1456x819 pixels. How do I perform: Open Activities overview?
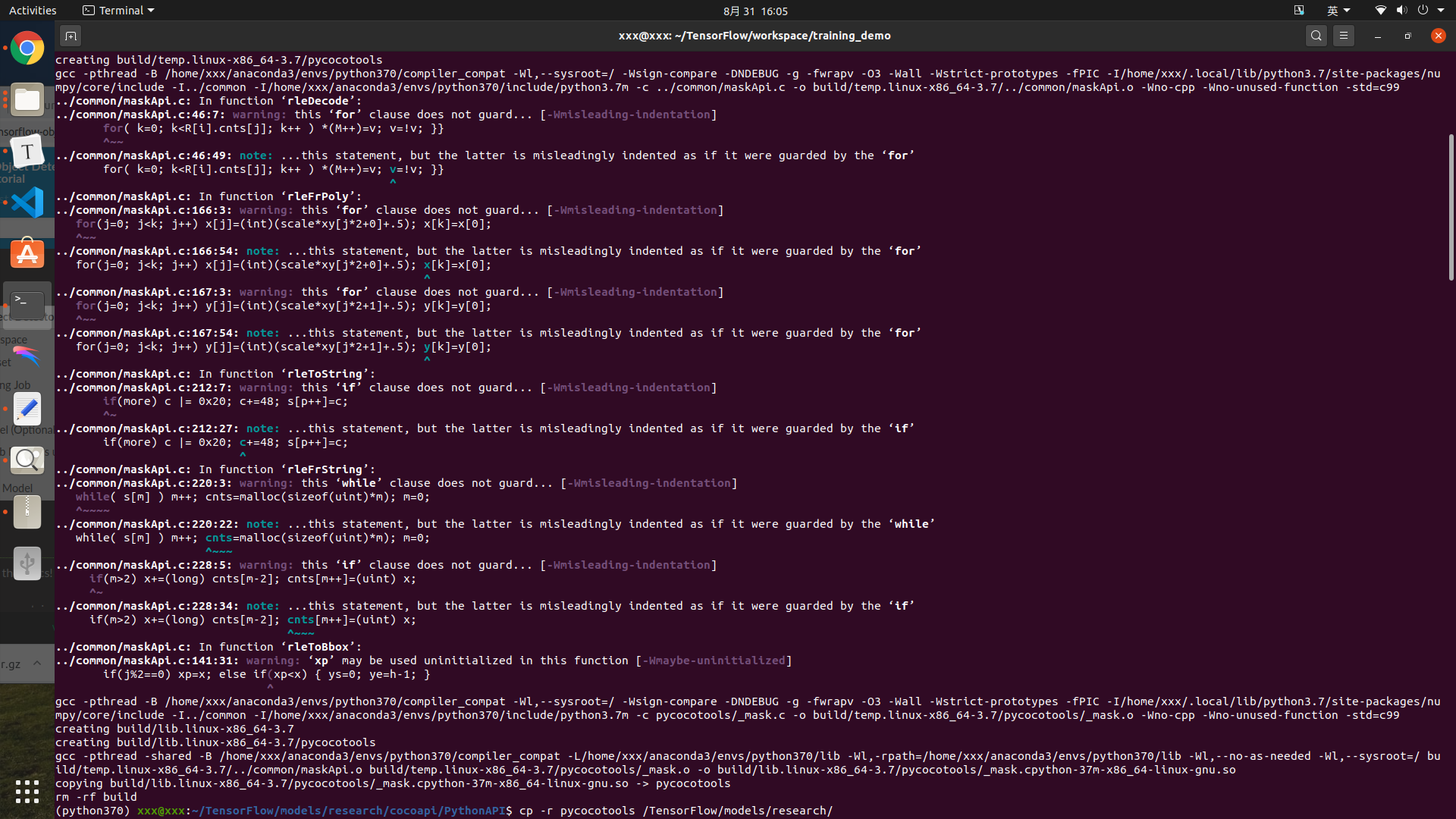(33, 11)
